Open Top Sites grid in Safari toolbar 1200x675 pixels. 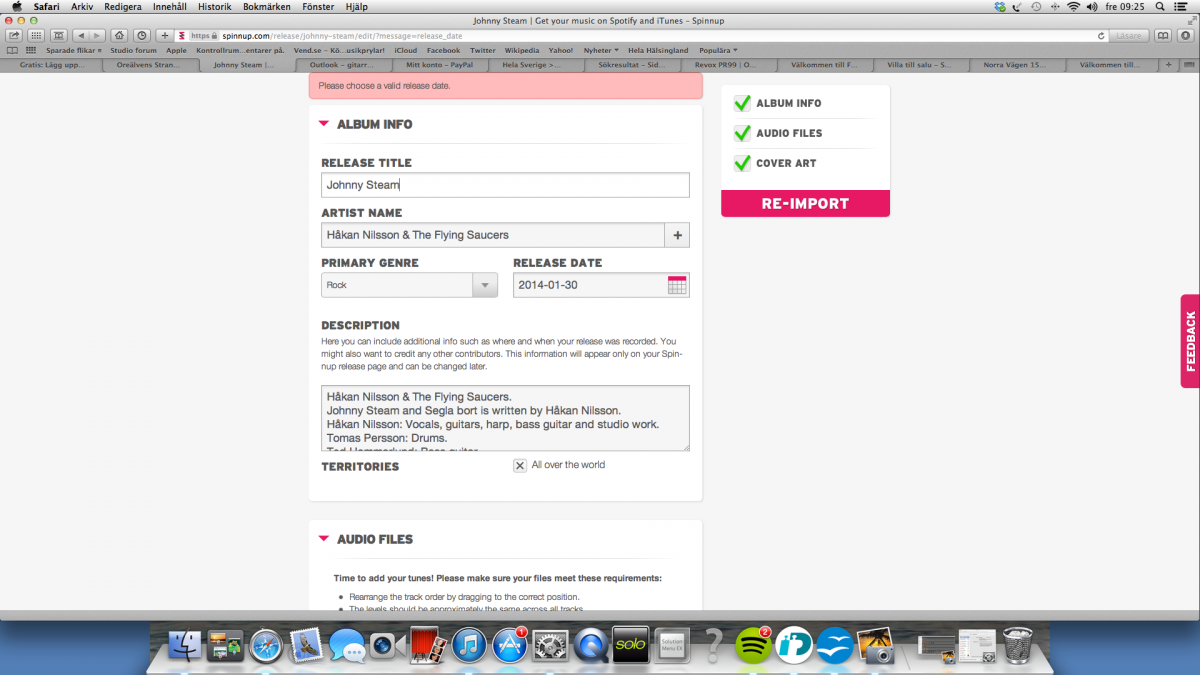[36, 35]
